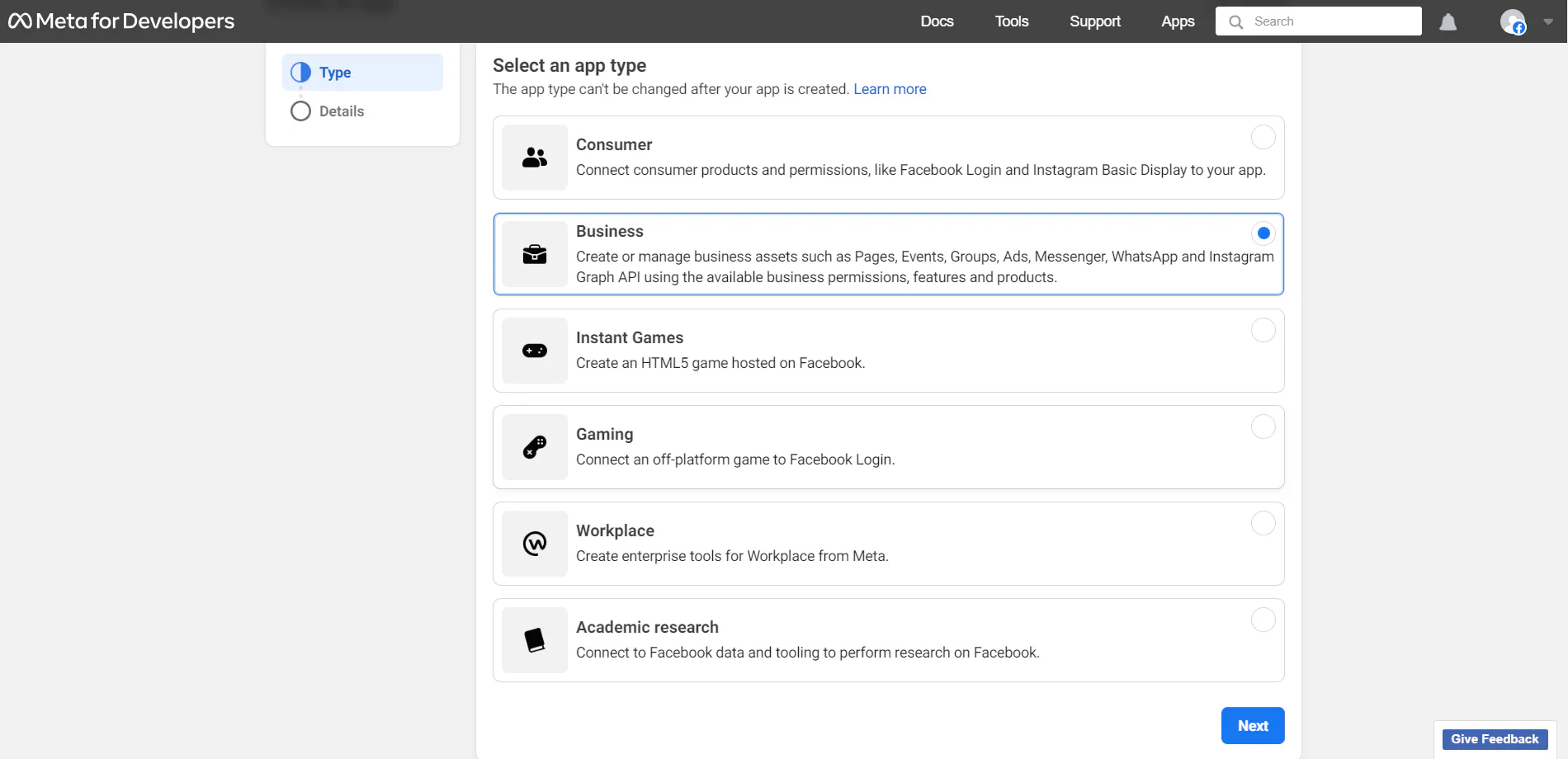Select the Consumer radio button
The width and height of the screenshot is (1568, 759).
click(x=1263, y=137)
